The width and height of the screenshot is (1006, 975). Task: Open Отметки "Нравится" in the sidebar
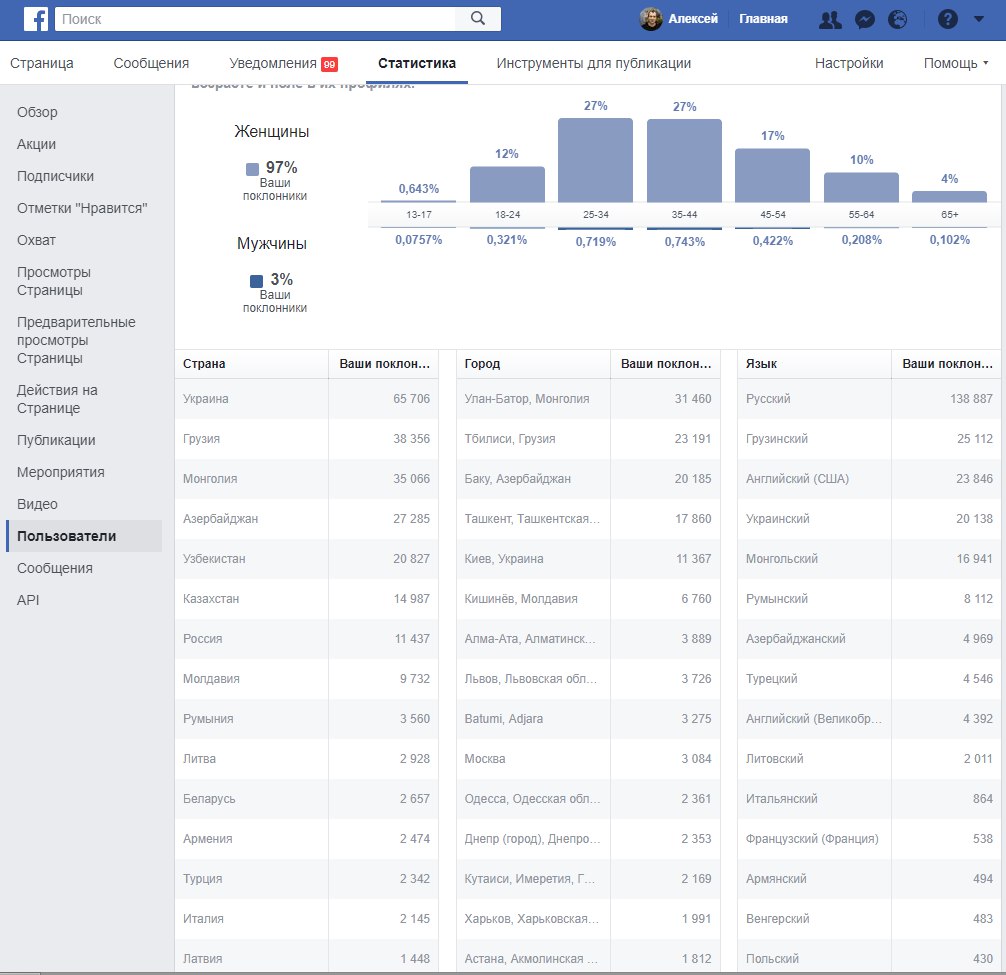coord(82,208)
